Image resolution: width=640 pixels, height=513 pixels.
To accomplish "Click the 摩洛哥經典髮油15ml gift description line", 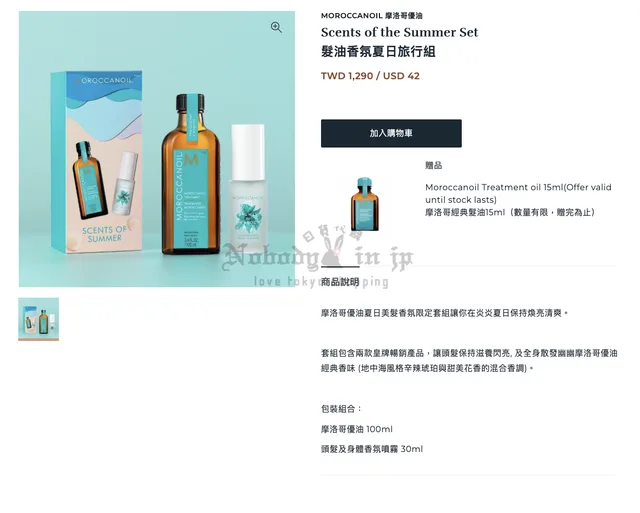I will [x=510, y=212].
